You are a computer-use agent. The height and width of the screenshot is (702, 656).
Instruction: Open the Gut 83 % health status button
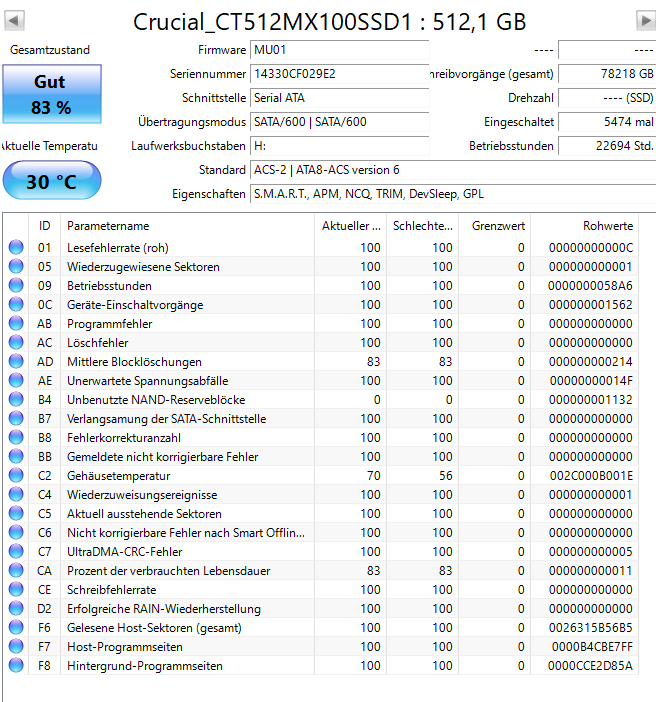click(x=52, y=94)
